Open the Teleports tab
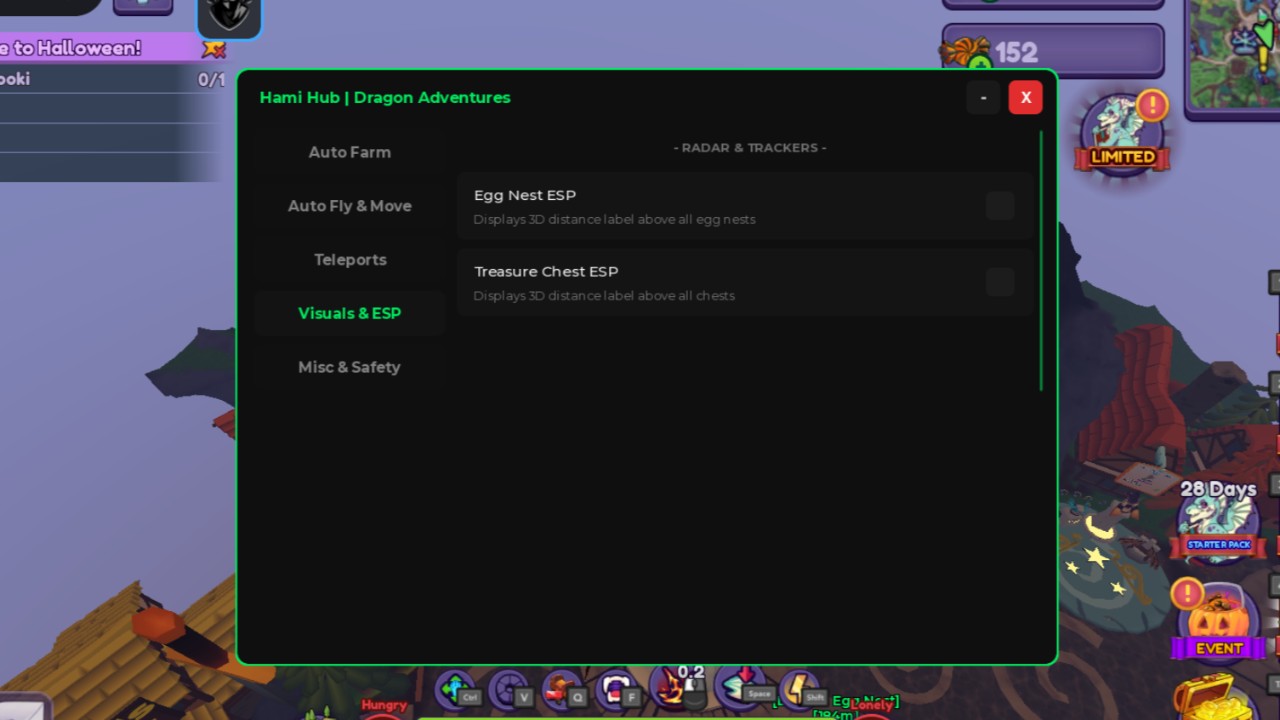 pyautogui.click(x=349, y=260)
